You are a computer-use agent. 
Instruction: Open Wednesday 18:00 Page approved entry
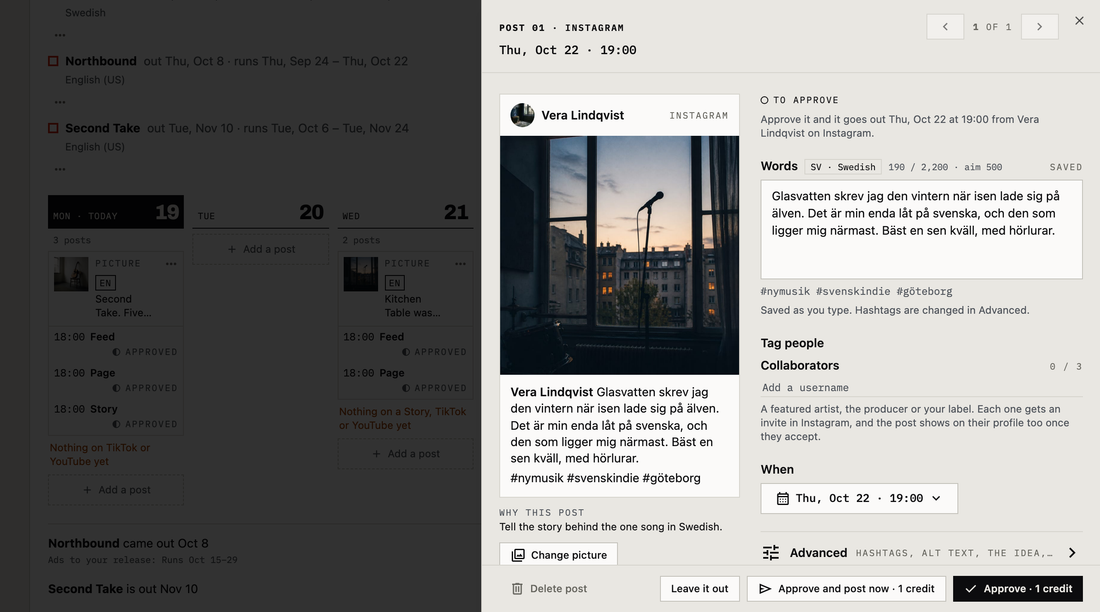(x=405, y=380)
